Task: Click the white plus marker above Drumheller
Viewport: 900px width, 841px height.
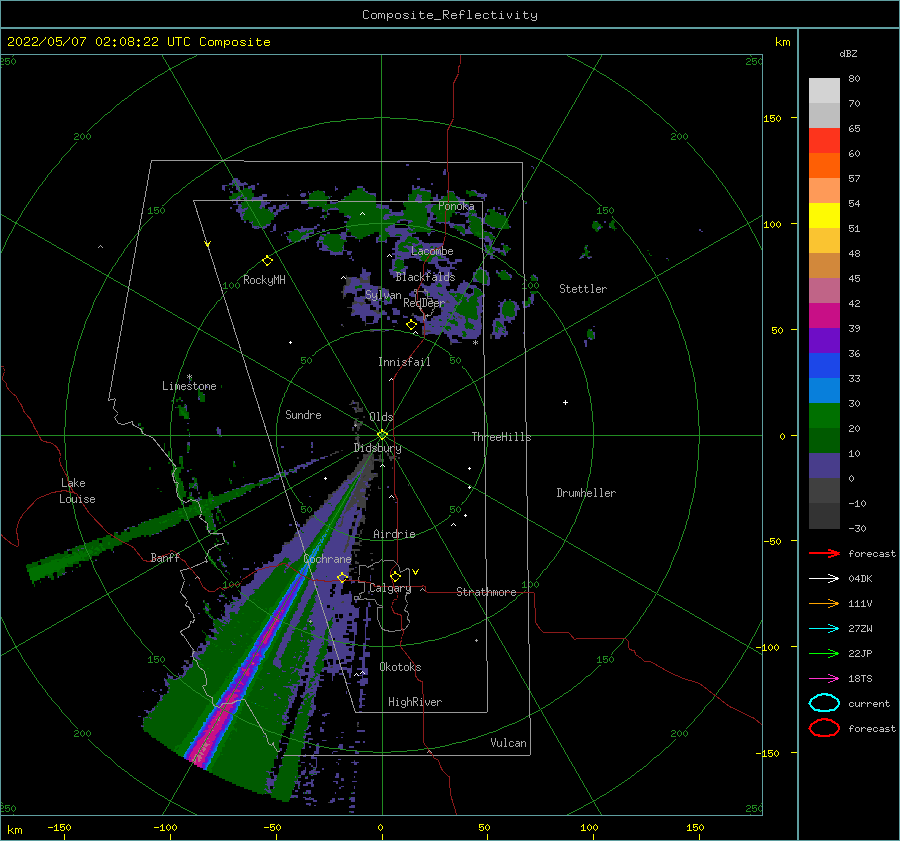Action: (x=565, y=402)
